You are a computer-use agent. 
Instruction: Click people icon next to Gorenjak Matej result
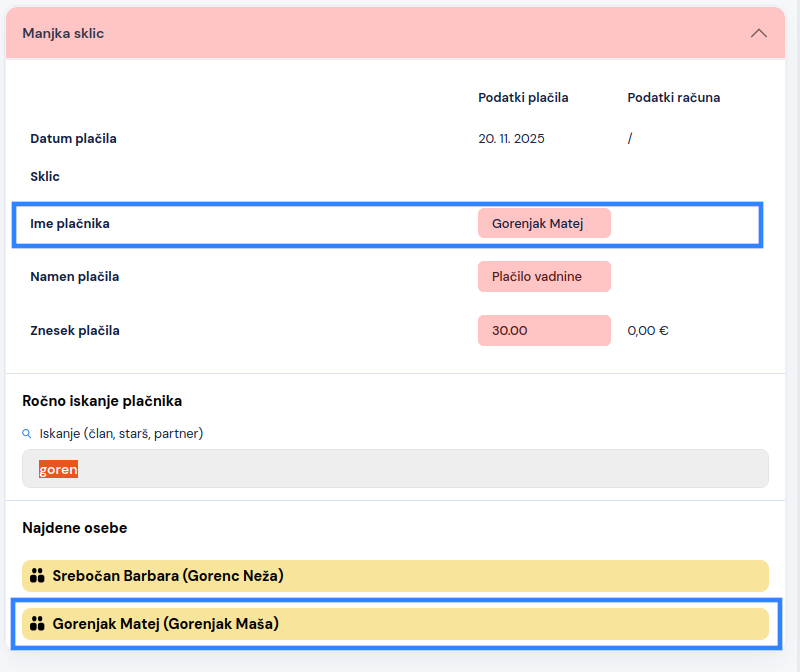pyautogui.click(x=38, y=624)
